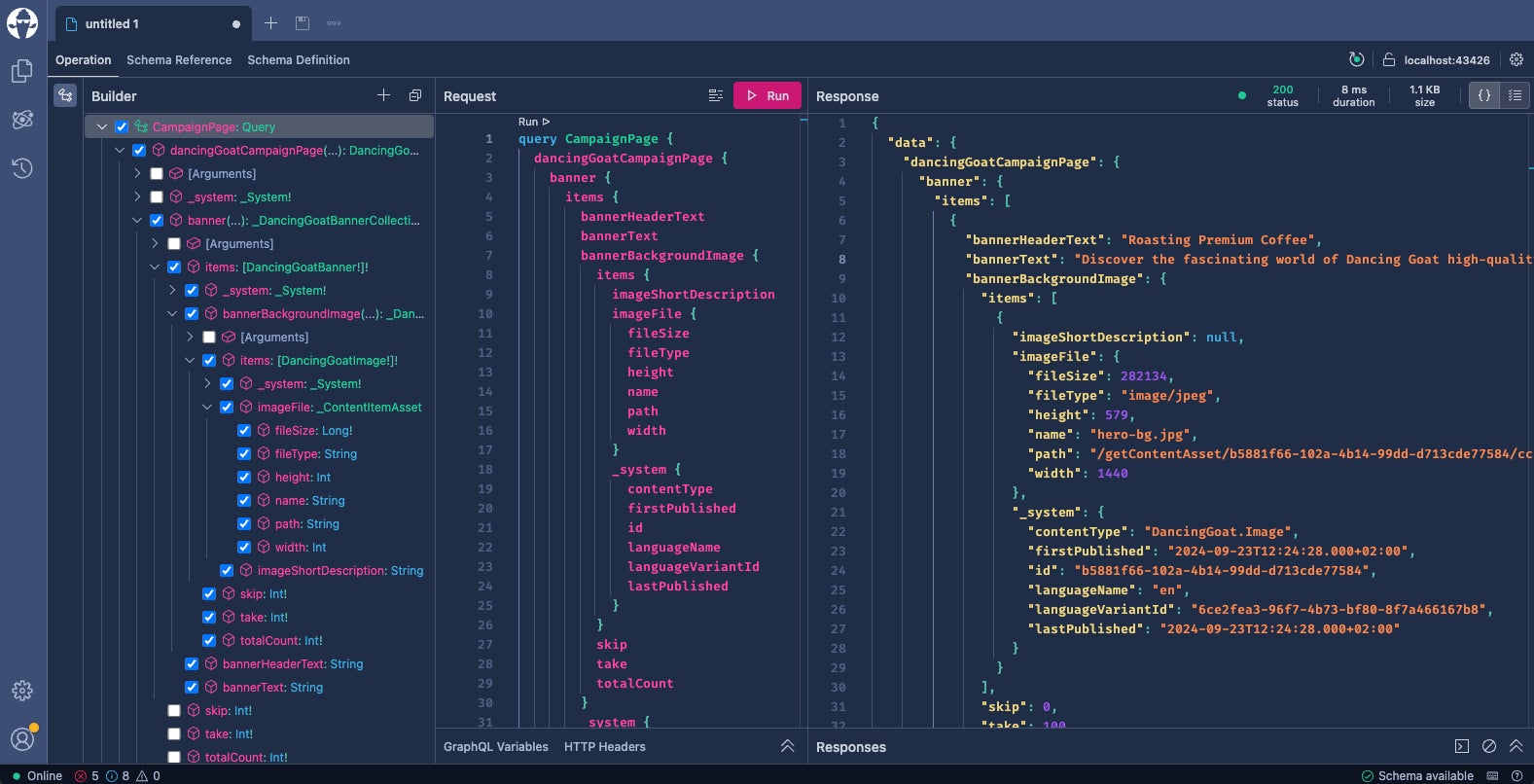
Task: Open the HTTP Headers panel
Action: coord(604,746)
